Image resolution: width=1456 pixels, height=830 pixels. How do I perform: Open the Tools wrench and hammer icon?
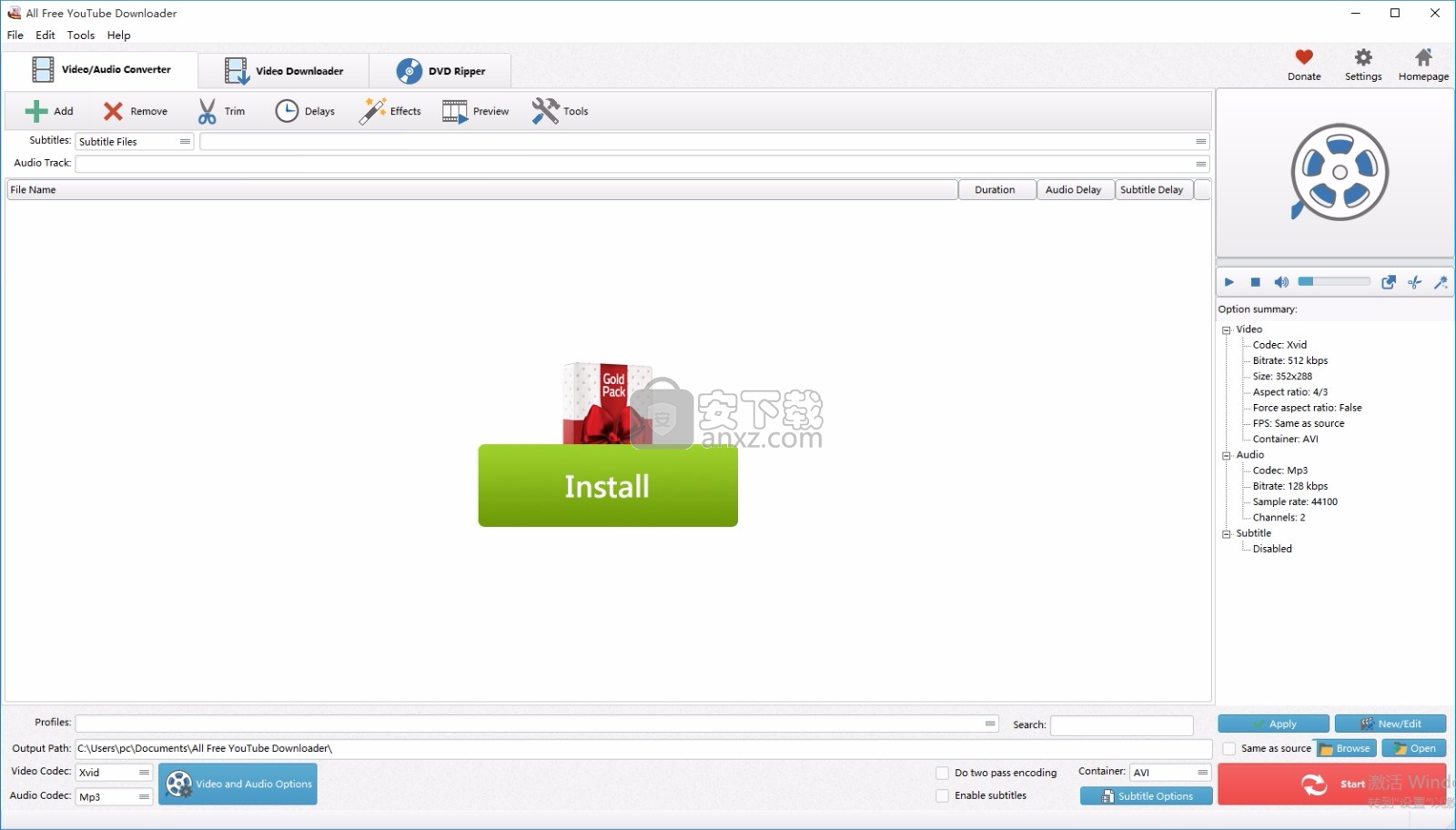(546, 111)
